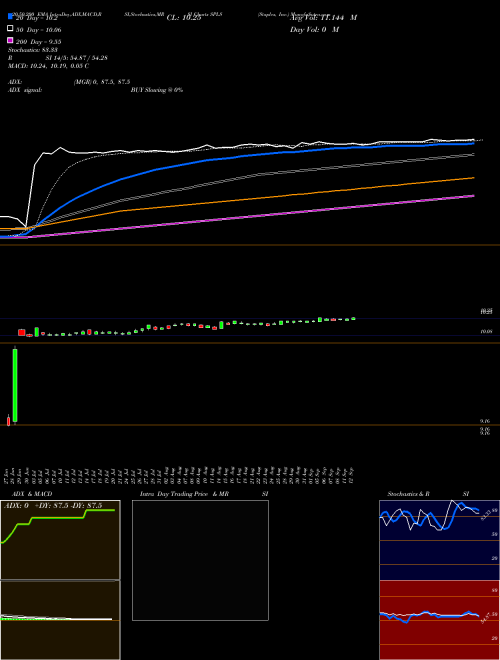This screenshot has height=660, width=500.
Task: Click the 'SI 14/3' reading
Action: tap(77, 58)
